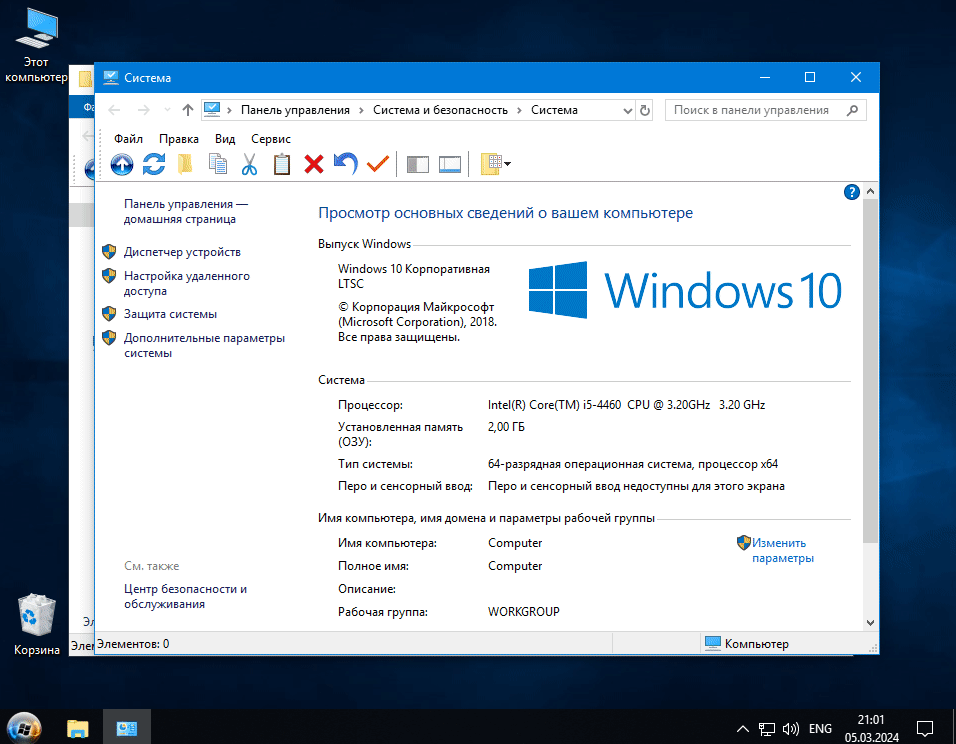Open the address bar history dropdown
Screen dimensions: 956x744
pos(627,111)
